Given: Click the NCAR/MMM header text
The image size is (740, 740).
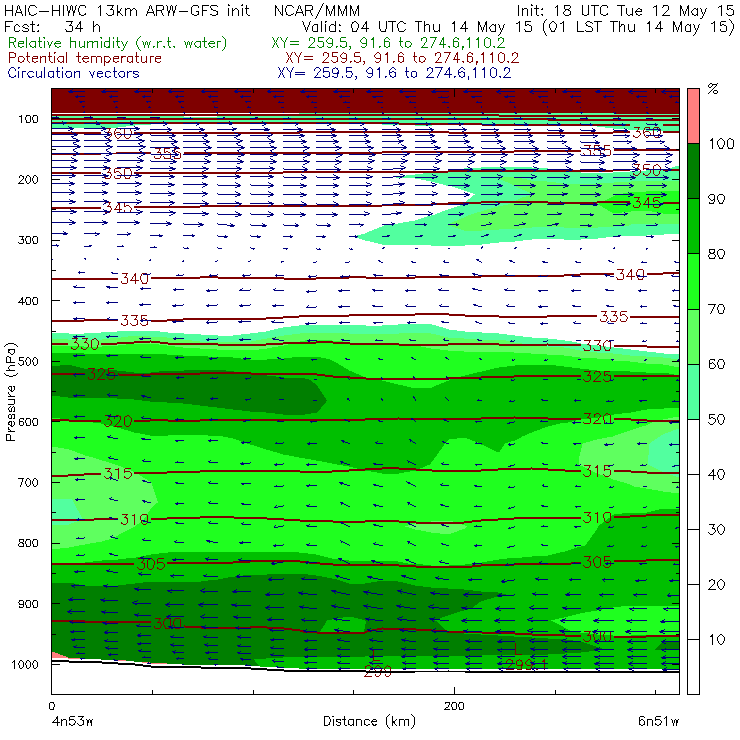Looking at the screenshot, I should click(317, 10).
